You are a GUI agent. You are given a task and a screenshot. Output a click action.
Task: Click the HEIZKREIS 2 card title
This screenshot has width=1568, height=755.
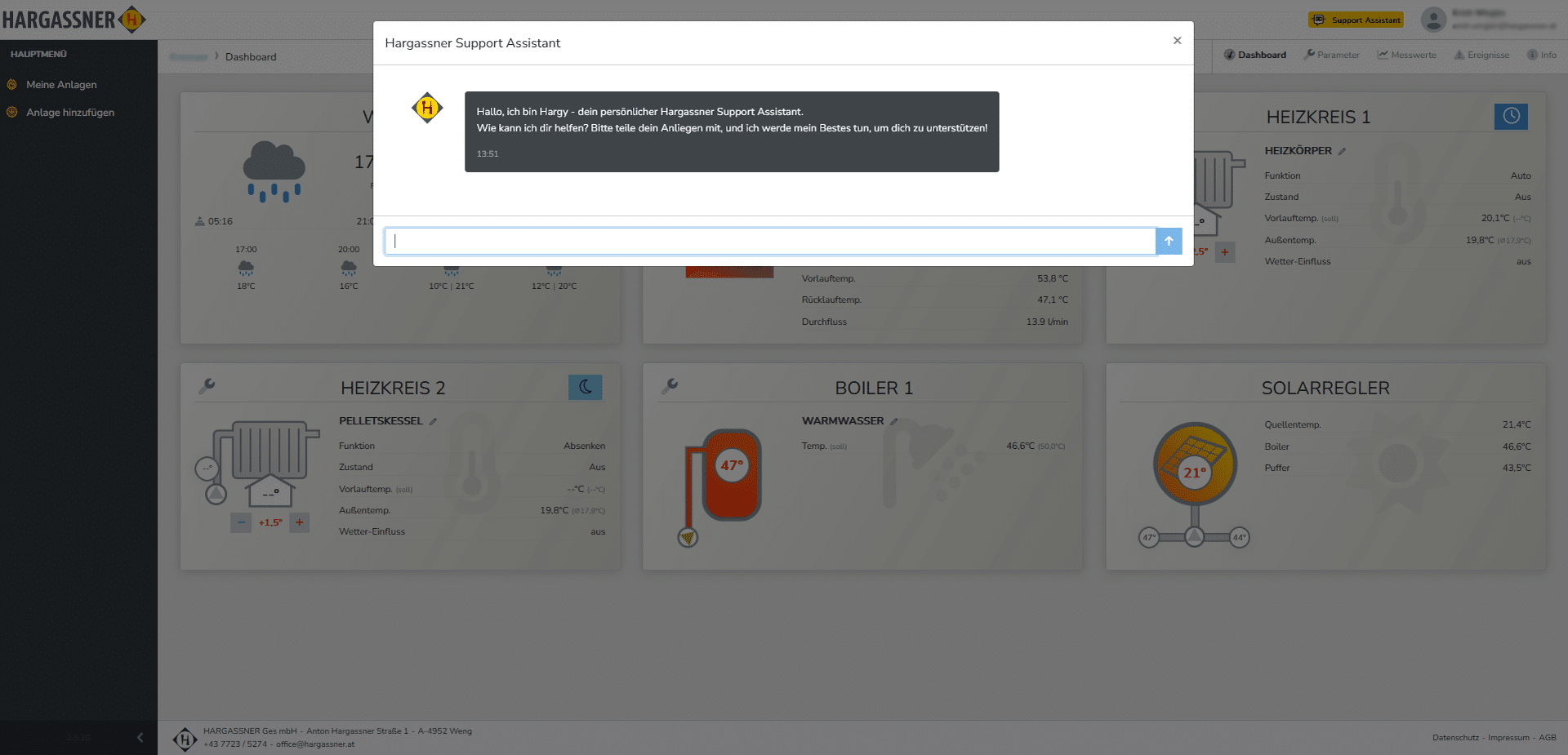coord(393,388)
